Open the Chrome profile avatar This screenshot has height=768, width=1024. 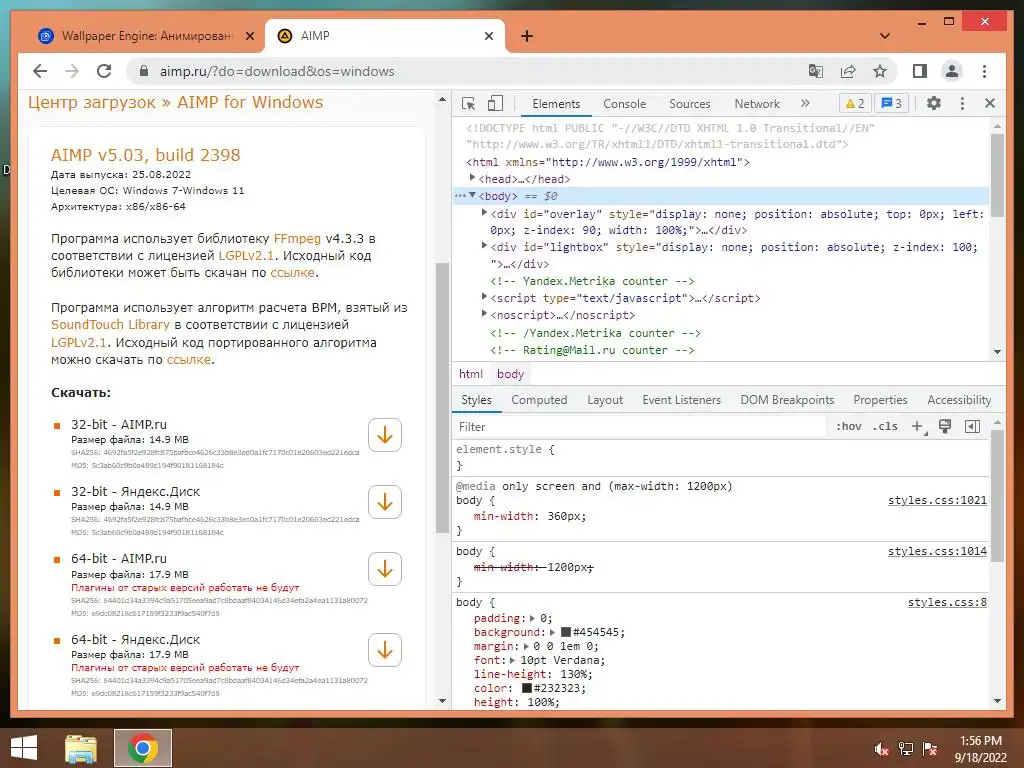(952, 71)
